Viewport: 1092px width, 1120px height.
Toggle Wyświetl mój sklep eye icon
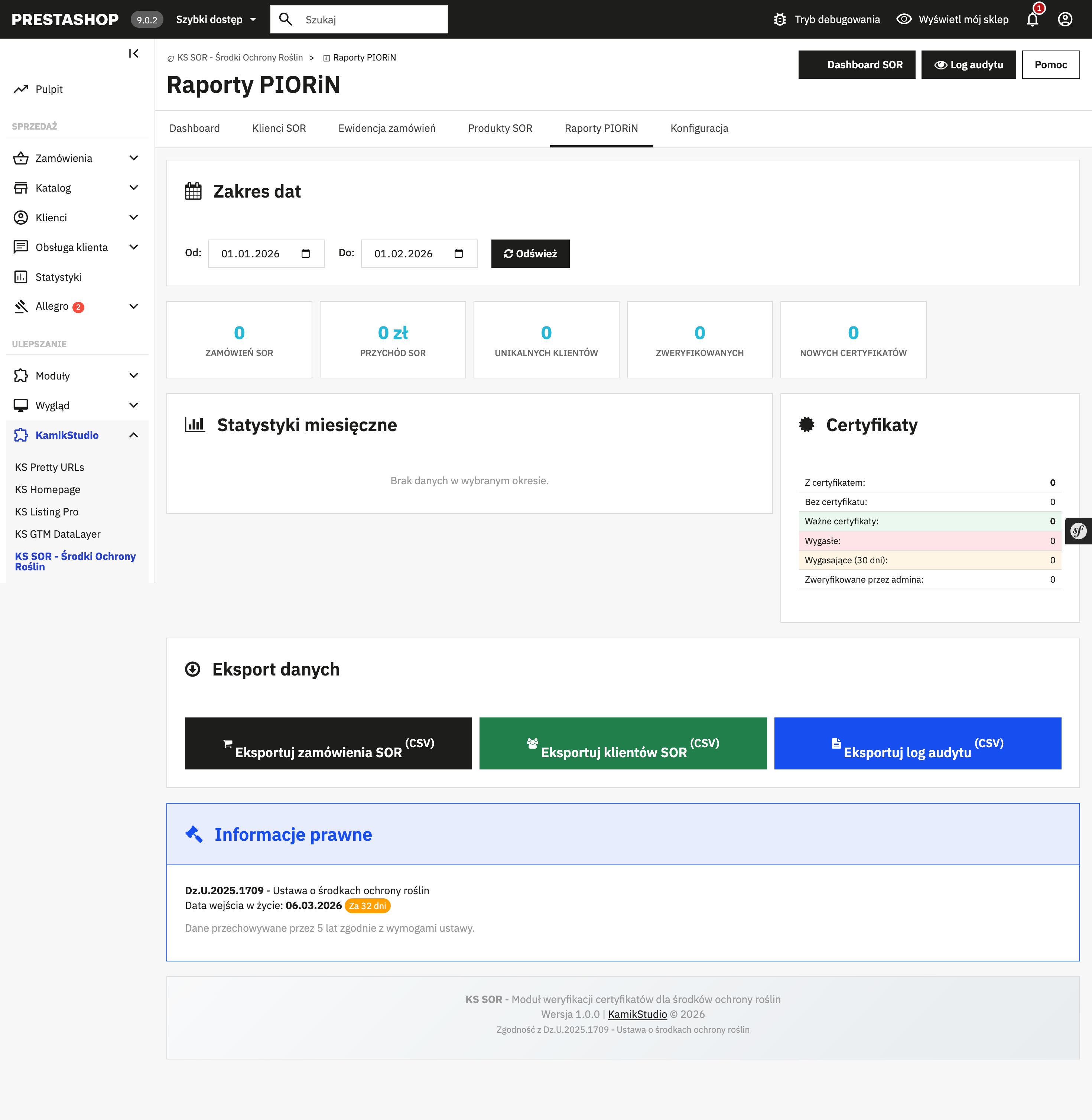[904, 20]
